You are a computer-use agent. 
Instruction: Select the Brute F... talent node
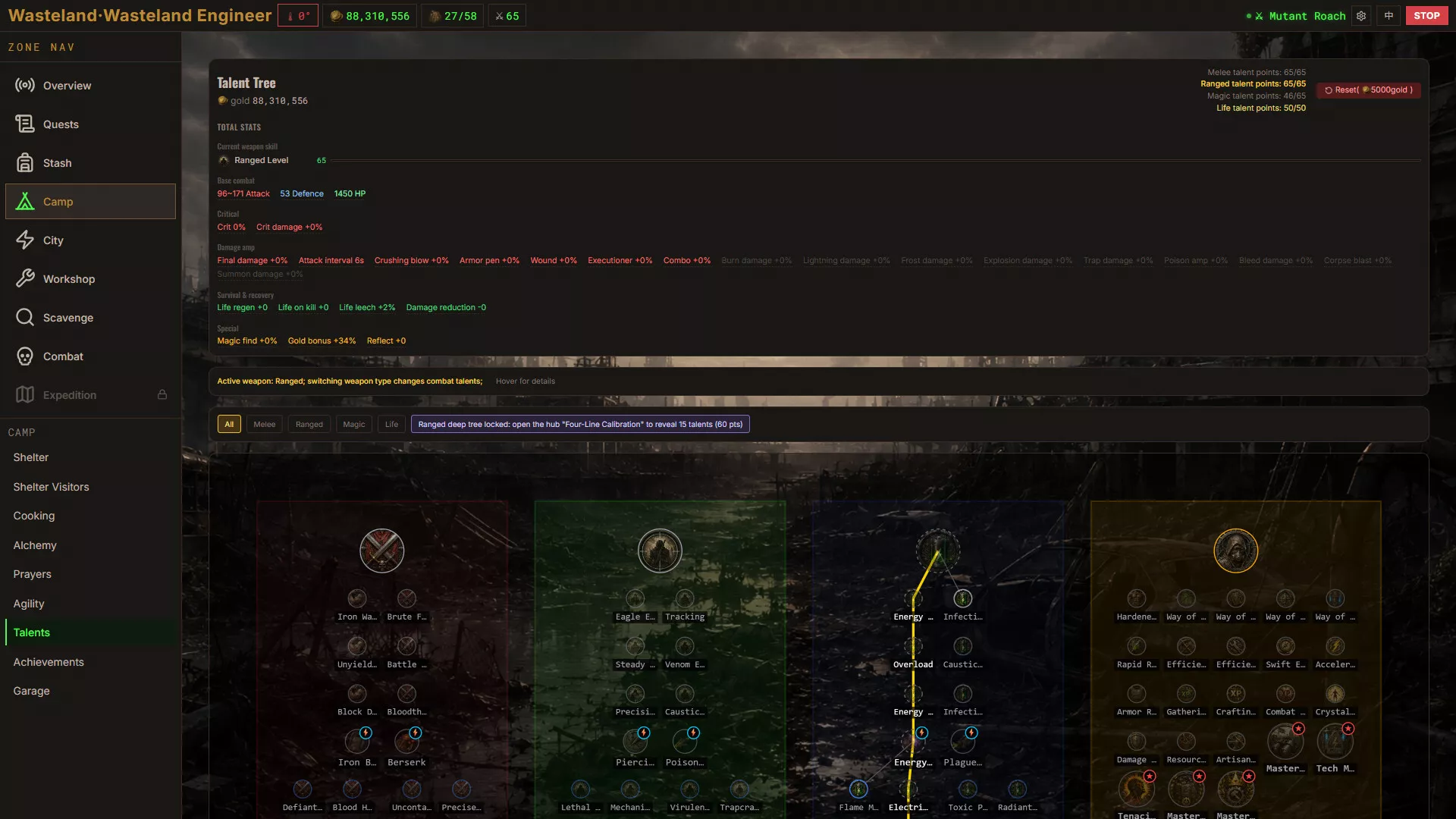pos(406,599)
